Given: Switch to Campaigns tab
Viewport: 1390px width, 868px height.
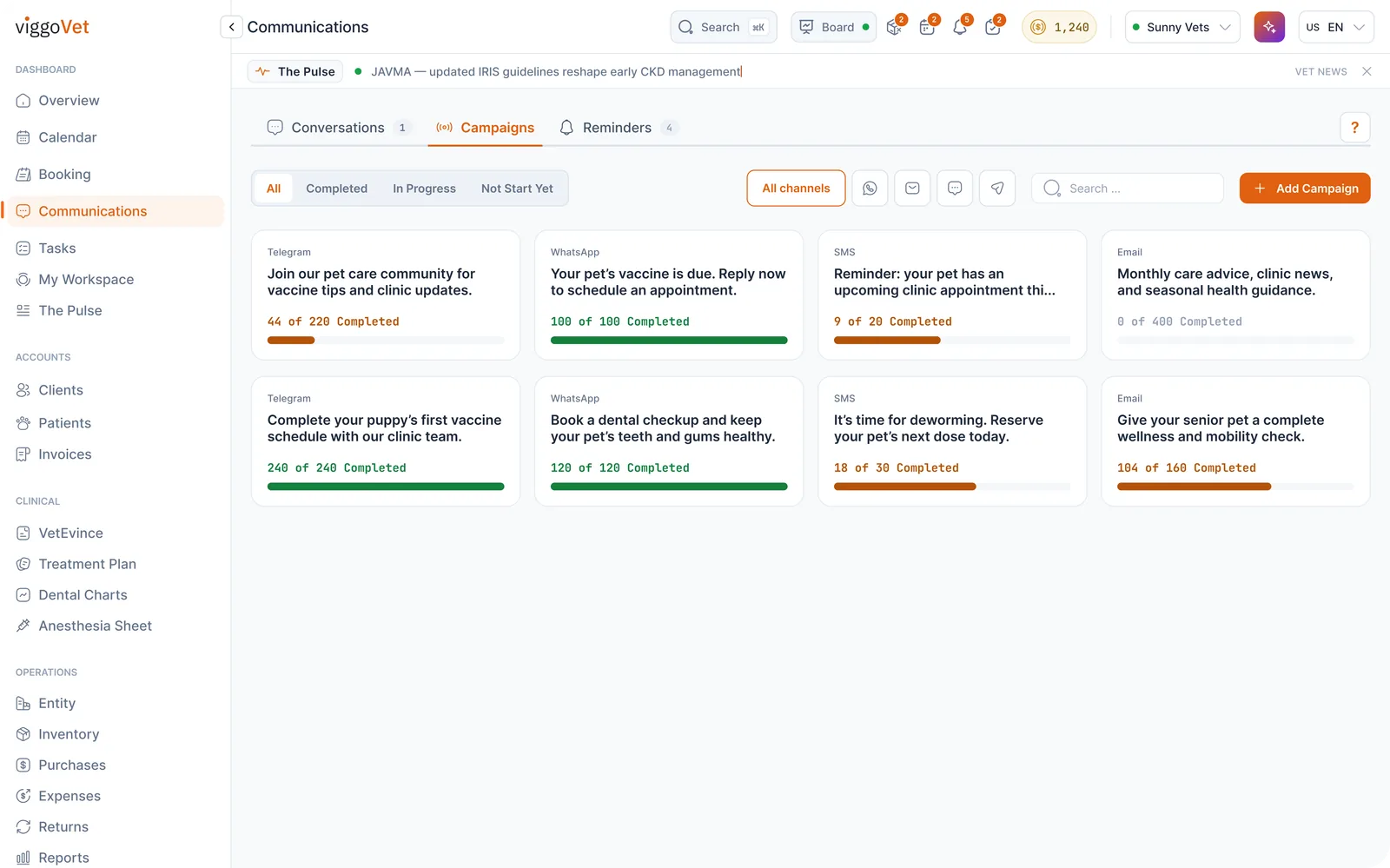Looking at the screenshot, I should click(485, 128).
